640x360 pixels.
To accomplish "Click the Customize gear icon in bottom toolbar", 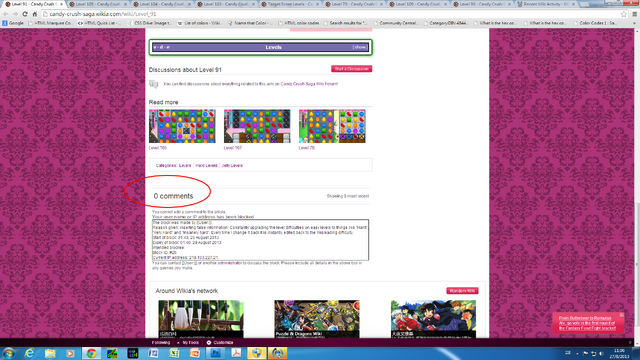I will point(209,342).
